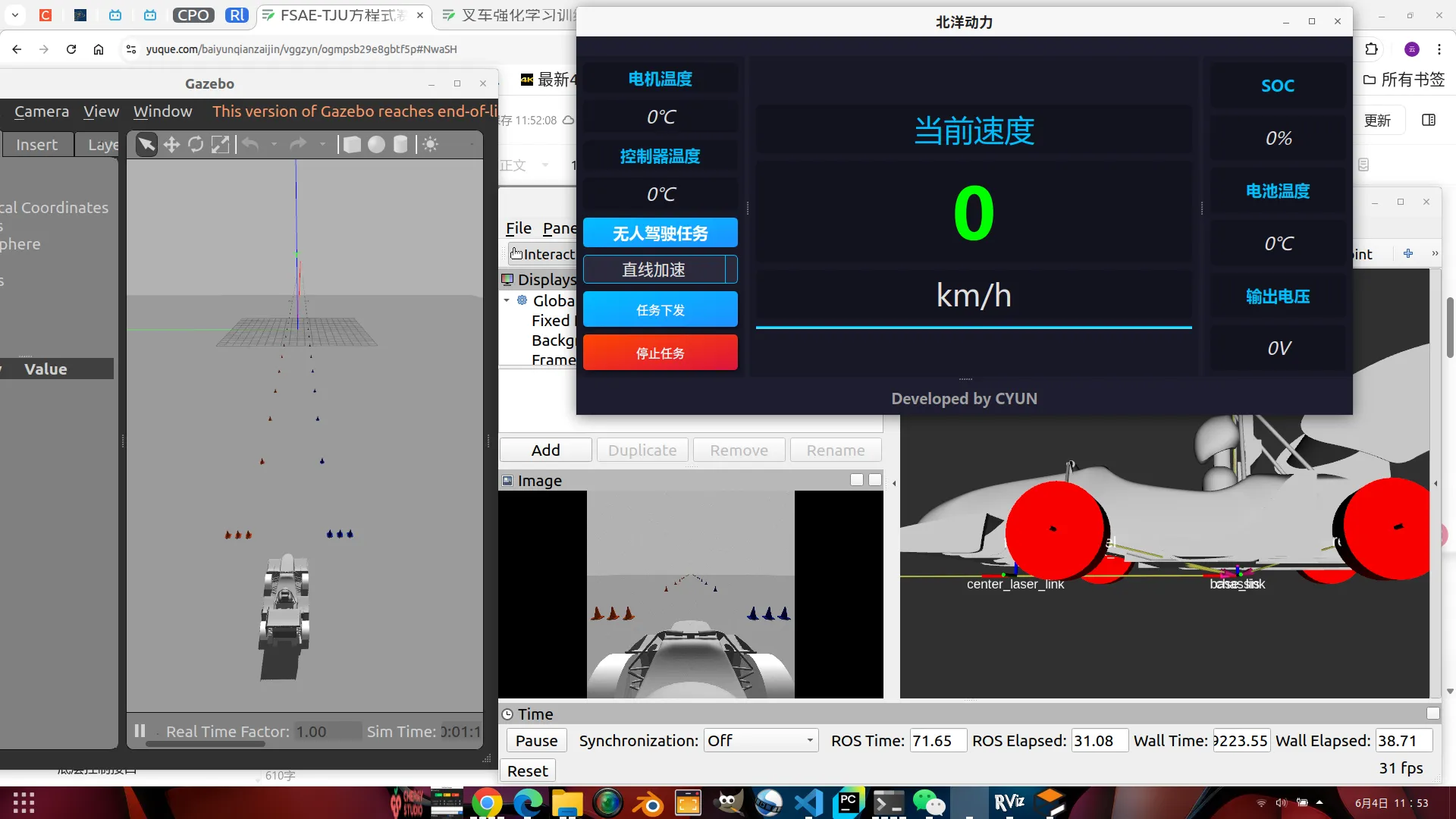Screen dimensions: 1456x819
Task: Click the undo arrow in Gazebo toolbar
Action: click(250, 144)
